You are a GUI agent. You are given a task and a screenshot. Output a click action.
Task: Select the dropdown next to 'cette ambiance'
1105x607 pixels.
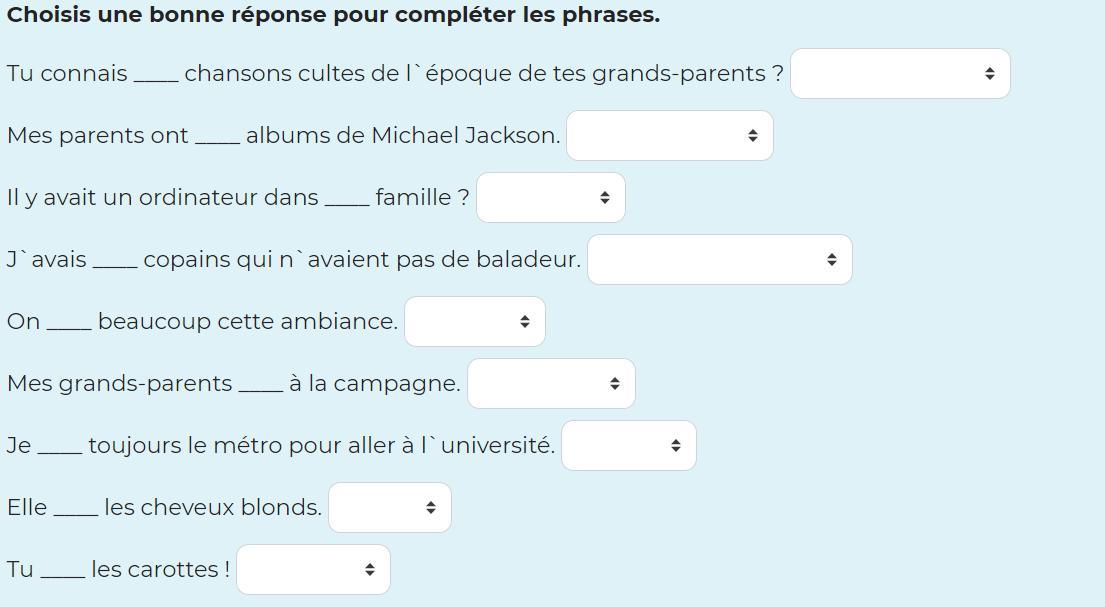[x=474, y=322]
